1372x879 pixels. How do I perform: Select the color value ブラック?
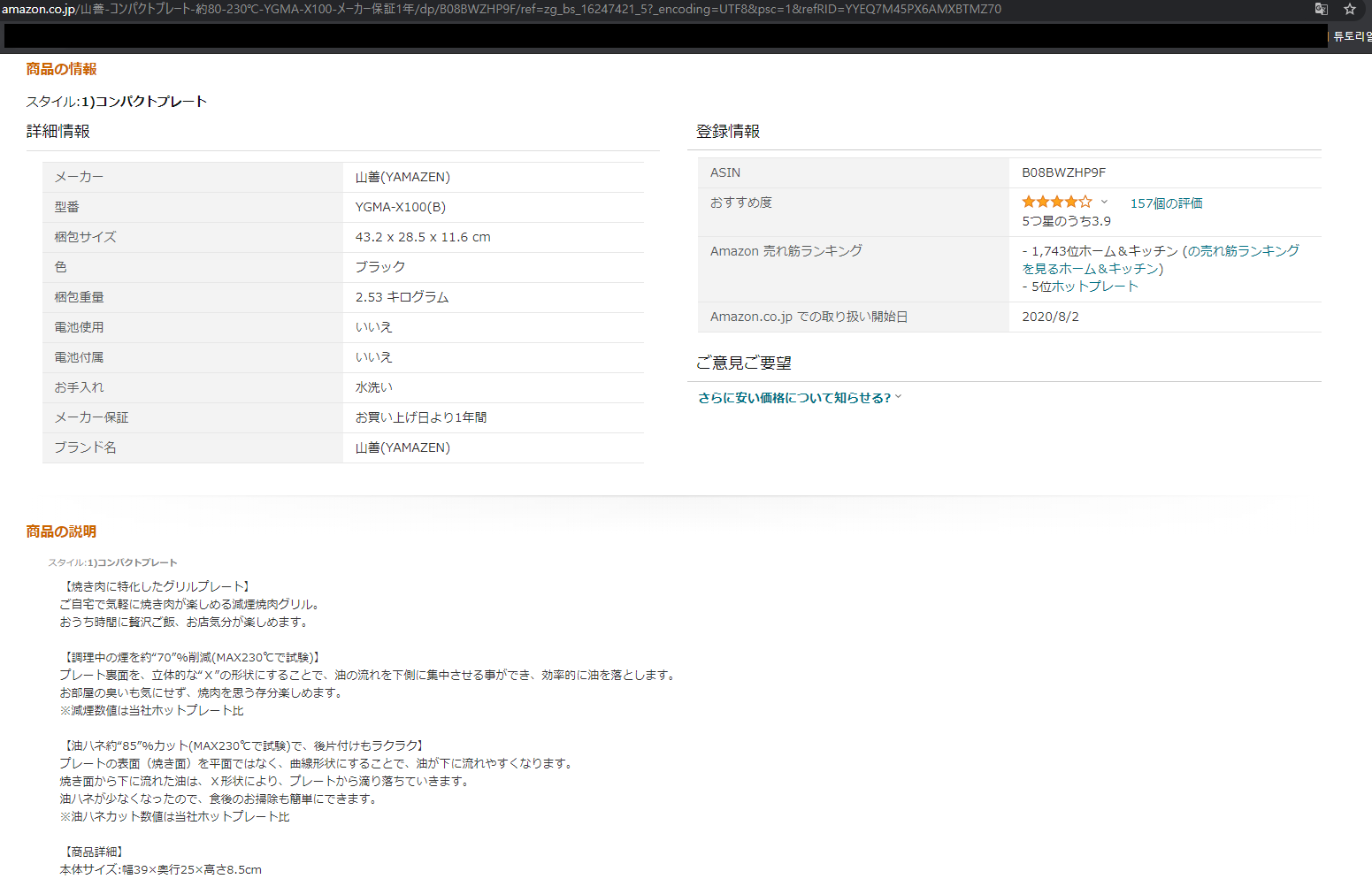click(x=380, y=267)
